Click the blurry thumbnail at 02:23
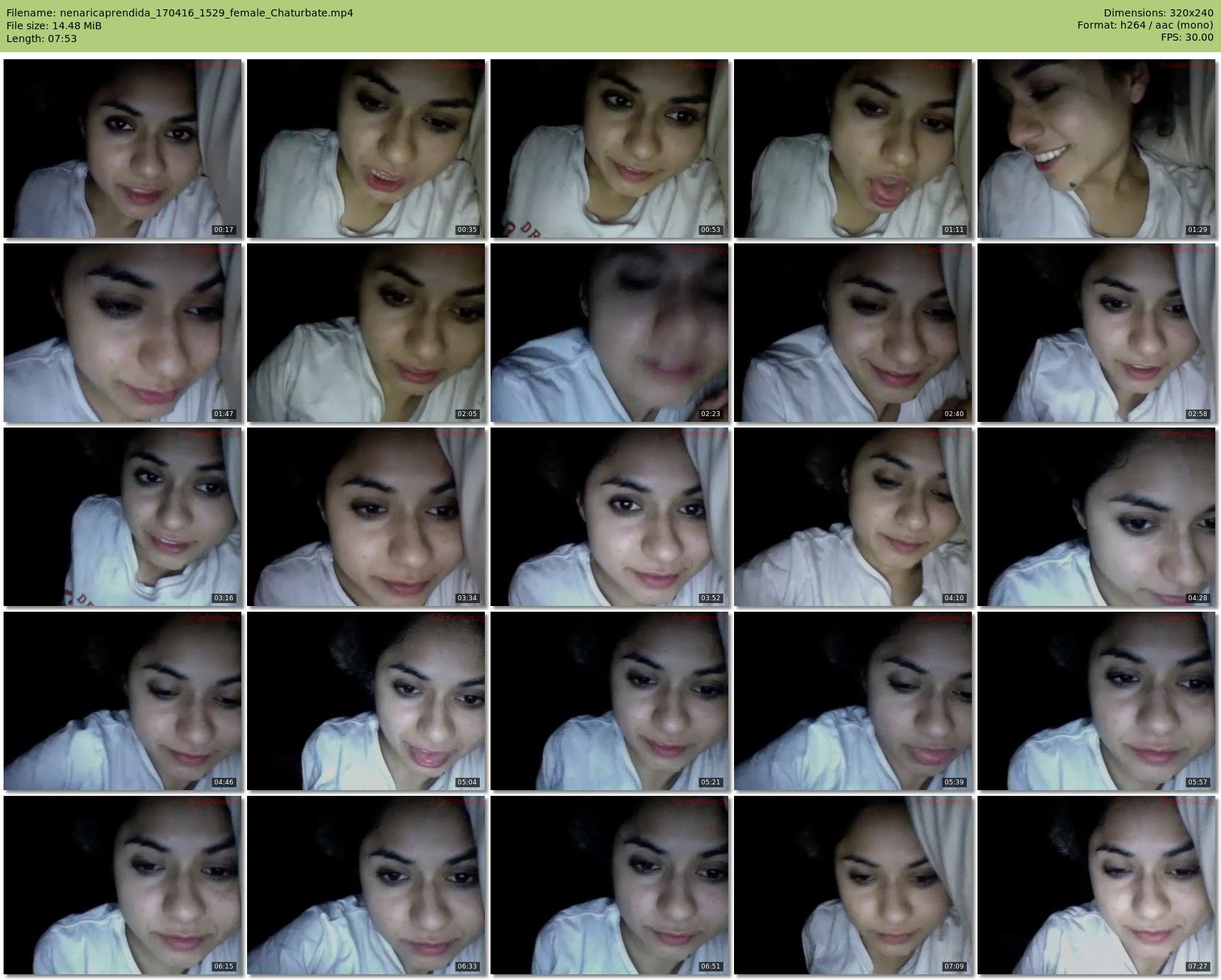This screenshot has height=980, width=1221. click(610, 333)
